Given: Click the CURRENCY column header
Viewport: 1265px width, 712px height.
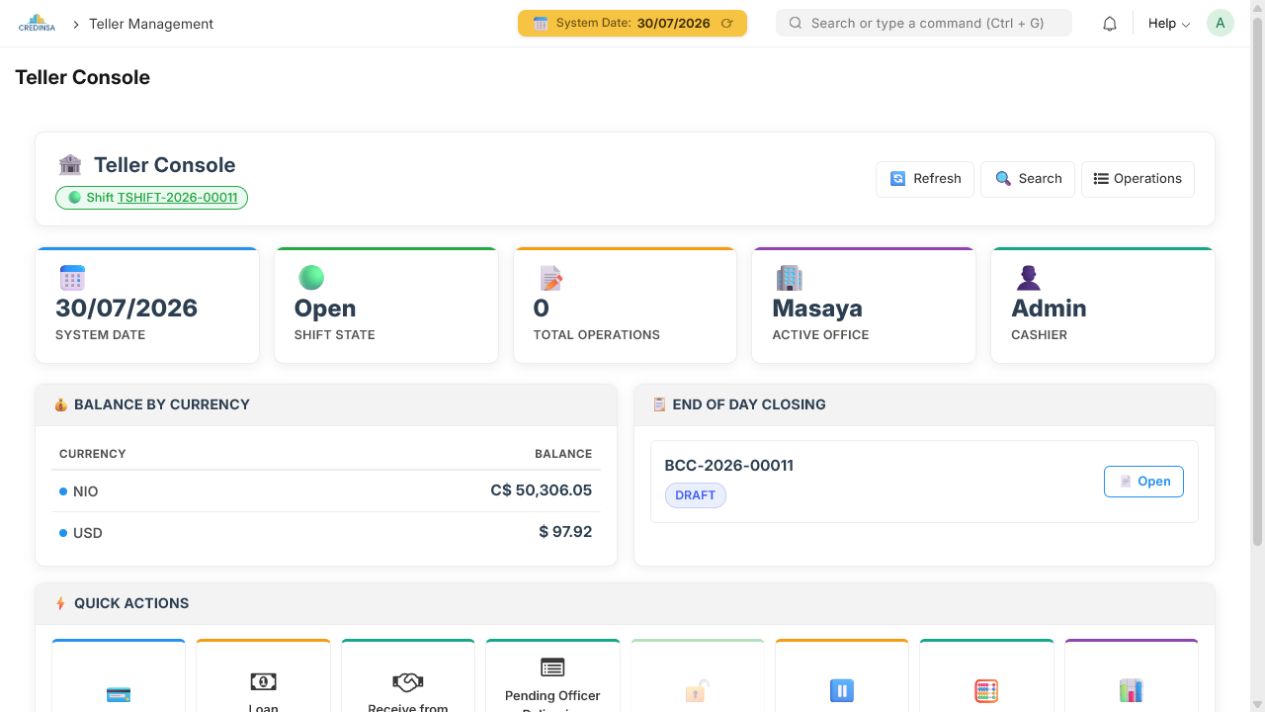Looking at the screenshot, I should coord(92,453).
